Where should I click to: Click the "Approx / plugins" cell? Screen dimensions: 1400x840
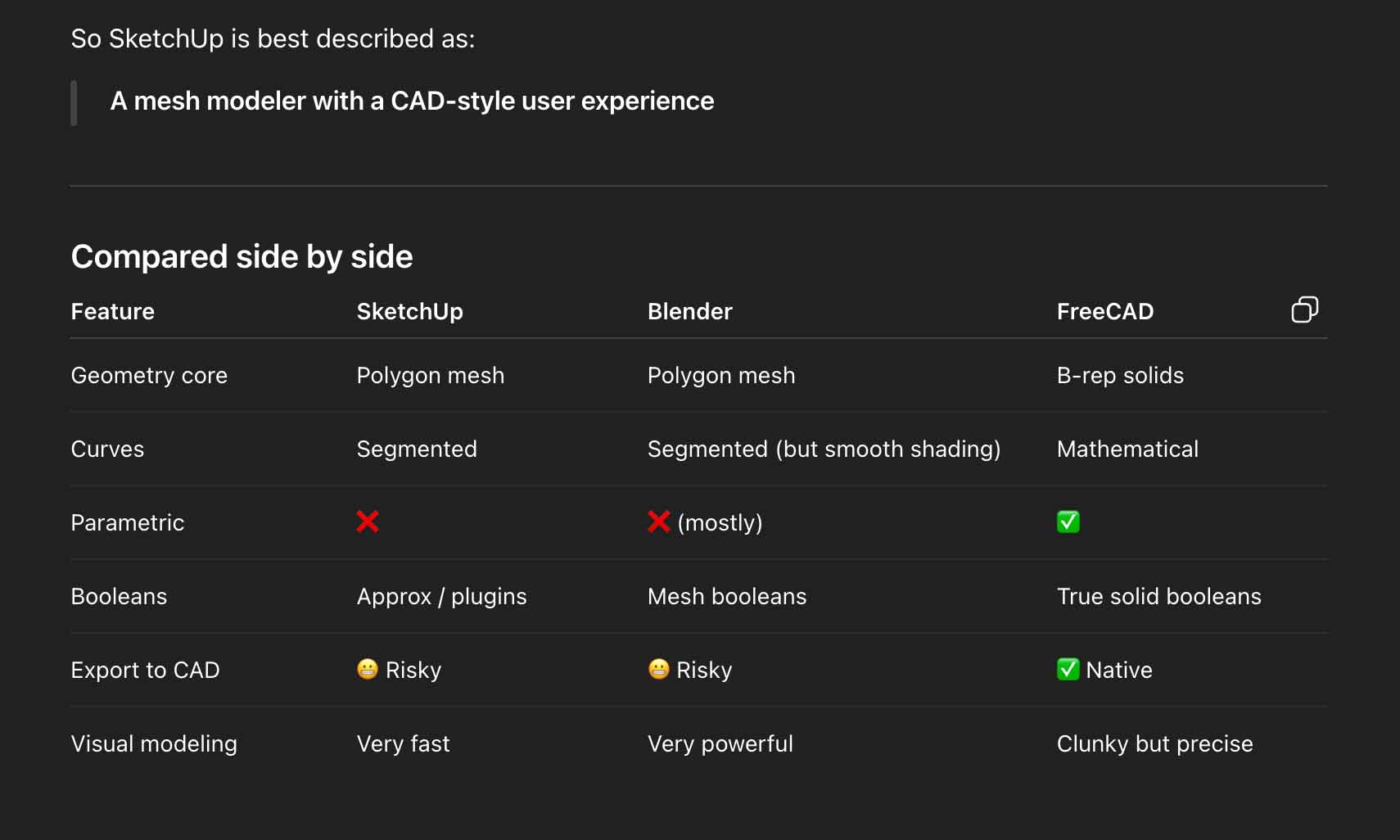click(441, 596)
